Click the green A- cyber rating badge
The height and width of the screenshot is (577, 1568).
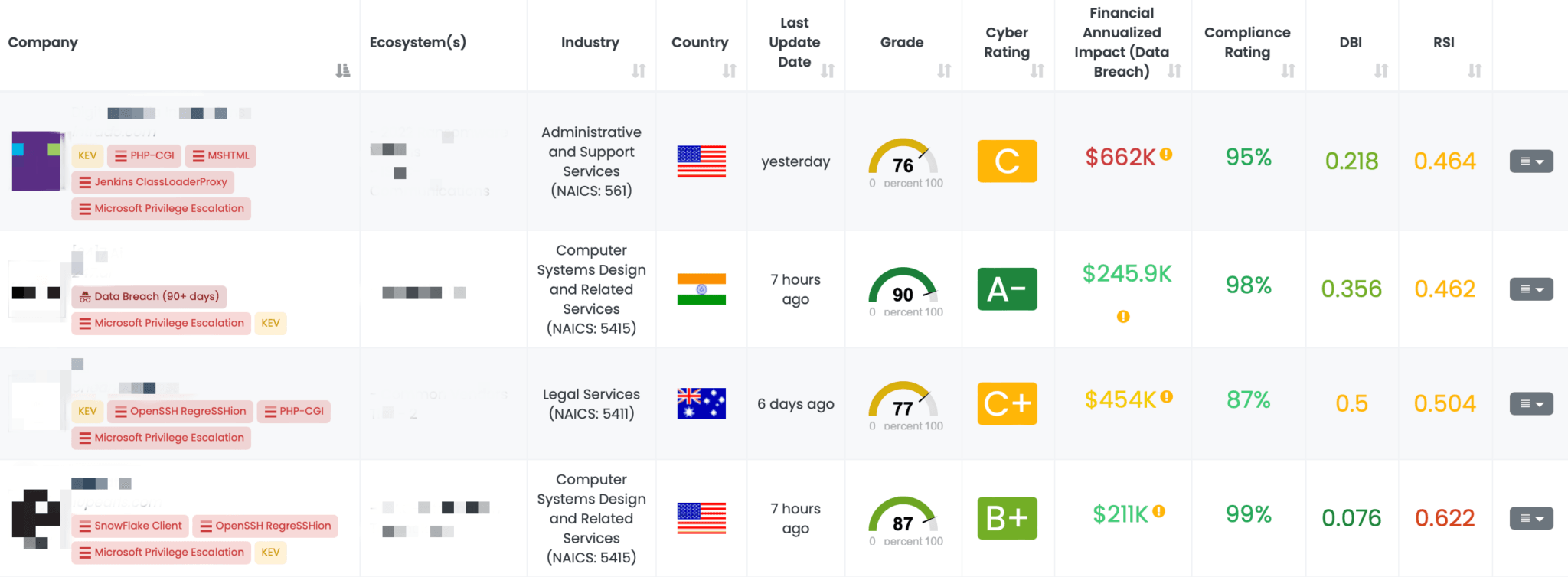point(1007,289)
